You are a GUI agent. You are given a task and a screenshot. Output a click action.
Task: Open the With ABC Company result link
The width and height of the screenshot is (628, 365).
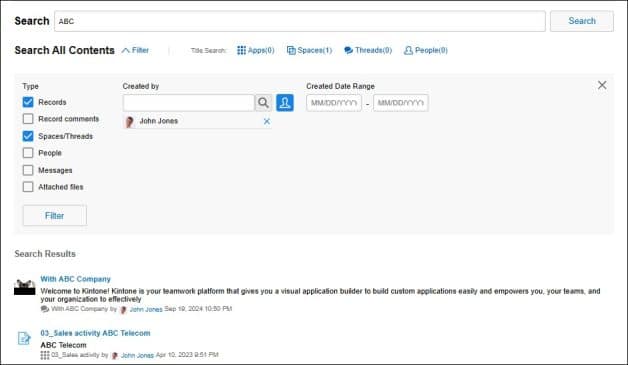[x=75, y=279]
